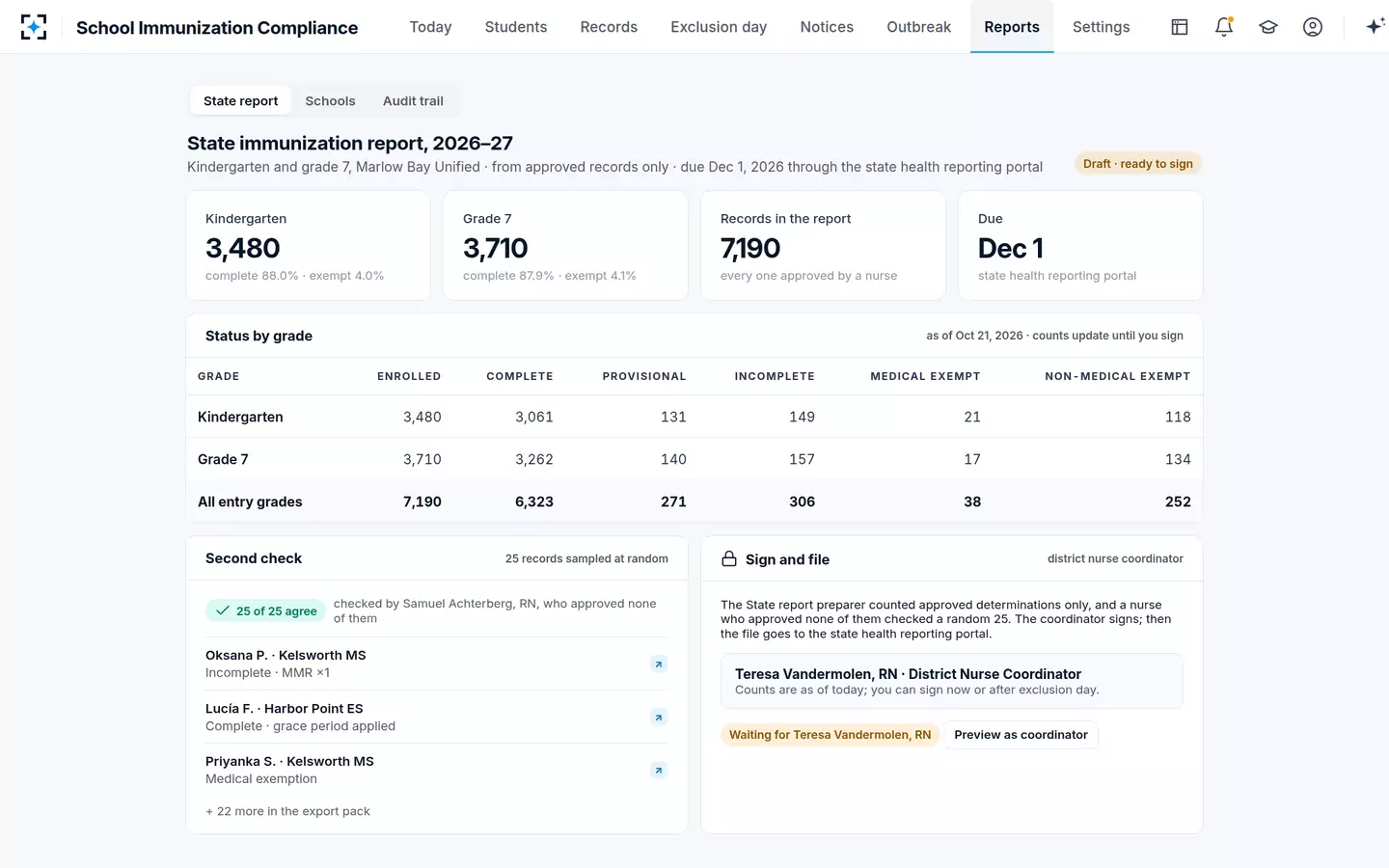Click the Records in the report card
The height and width of the screenshot is (868, 1389).
[823, 246]
